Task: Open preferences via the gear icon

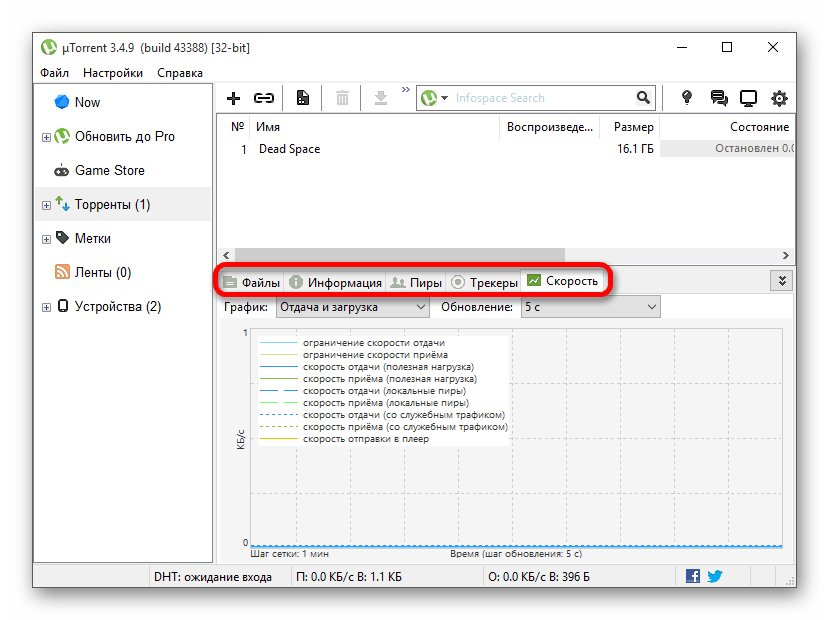Action: tap(779, 98)
